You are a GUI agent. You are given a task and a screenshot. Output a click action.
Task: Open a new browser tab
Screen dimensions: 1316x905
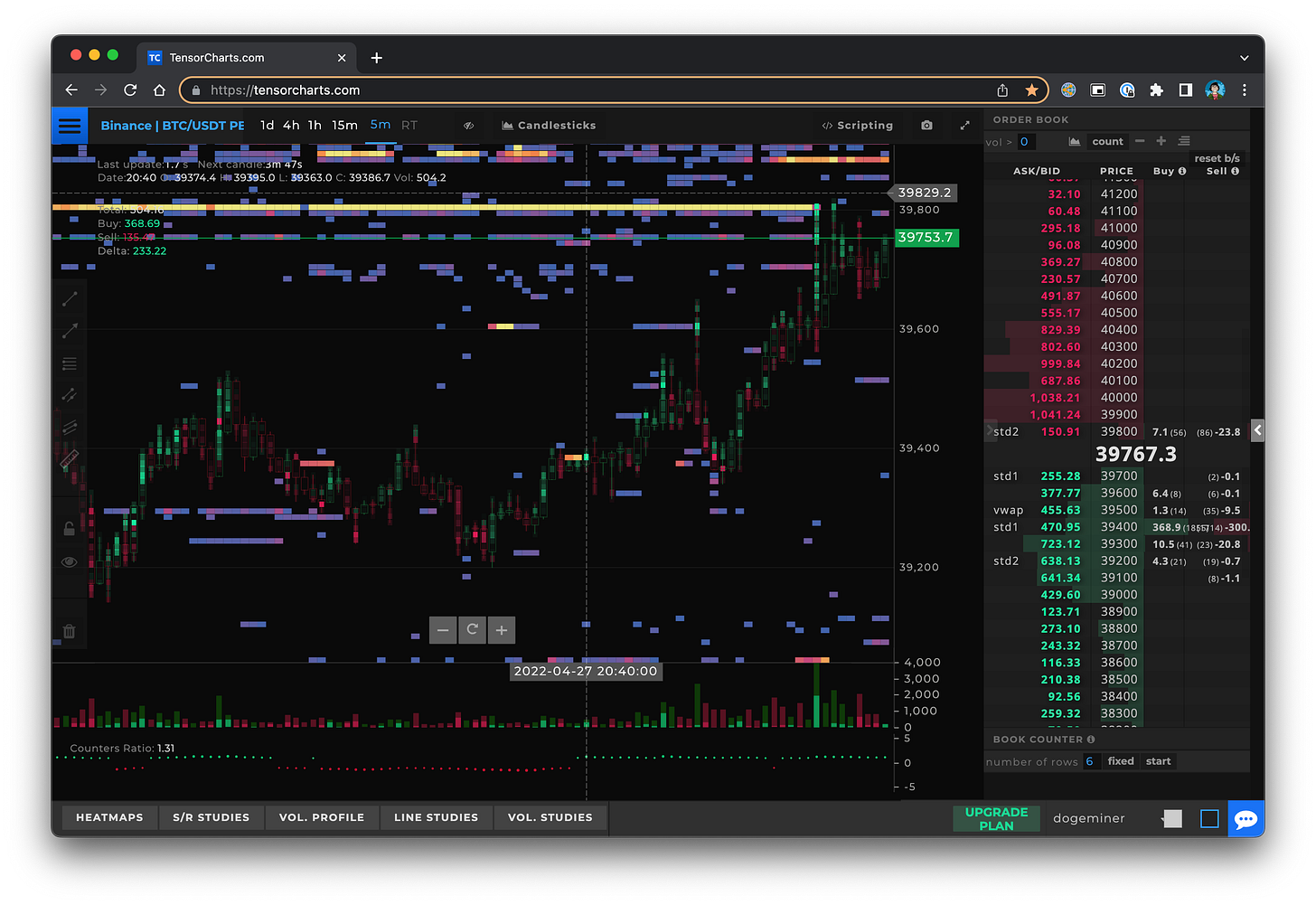(x=377, y=58)
